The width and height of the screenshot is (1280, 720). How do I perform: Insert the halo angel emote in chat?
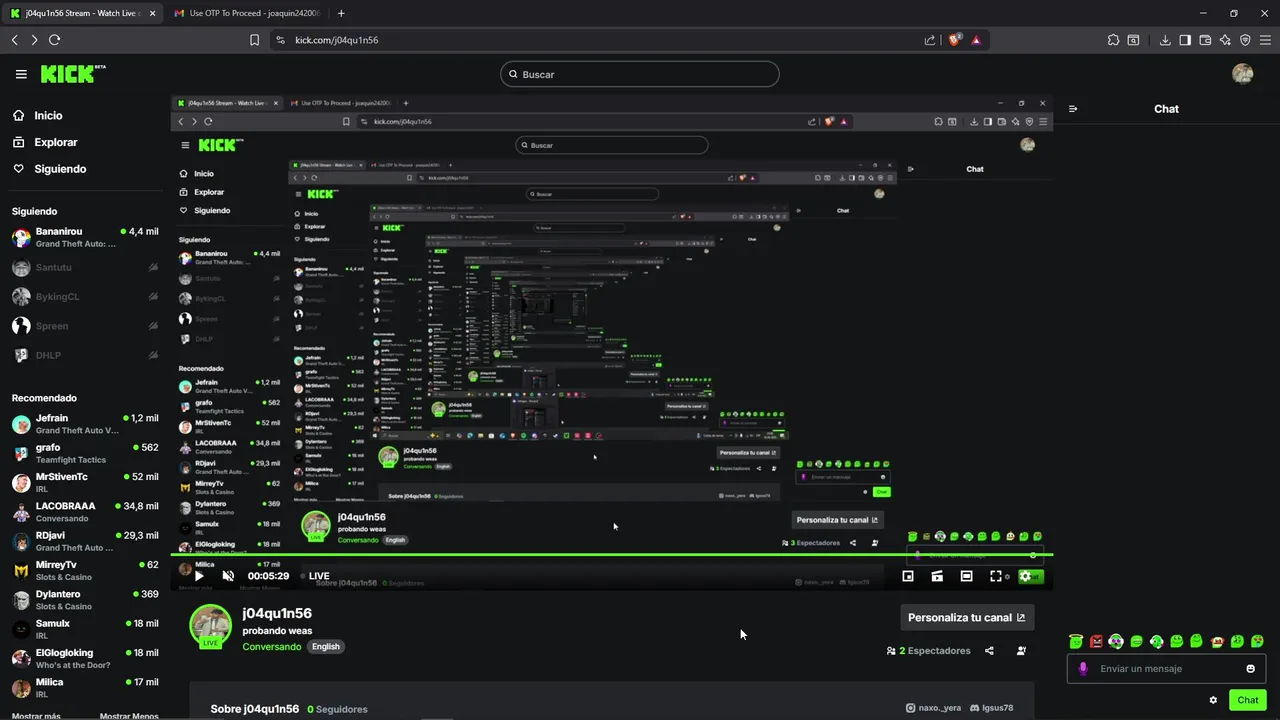pos(1076,641)
